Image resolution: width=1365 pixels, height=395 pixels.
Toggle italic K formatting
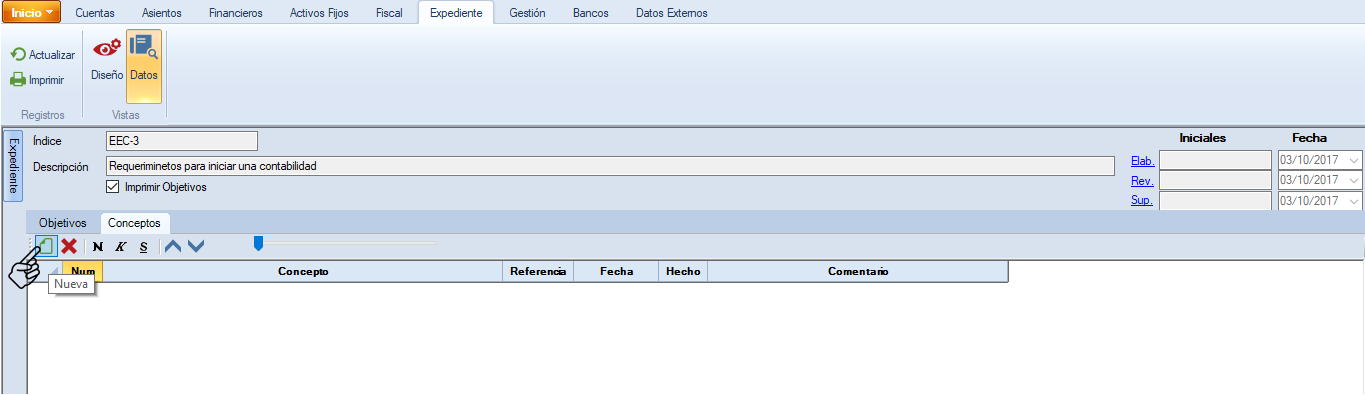(x=120, y=247)
